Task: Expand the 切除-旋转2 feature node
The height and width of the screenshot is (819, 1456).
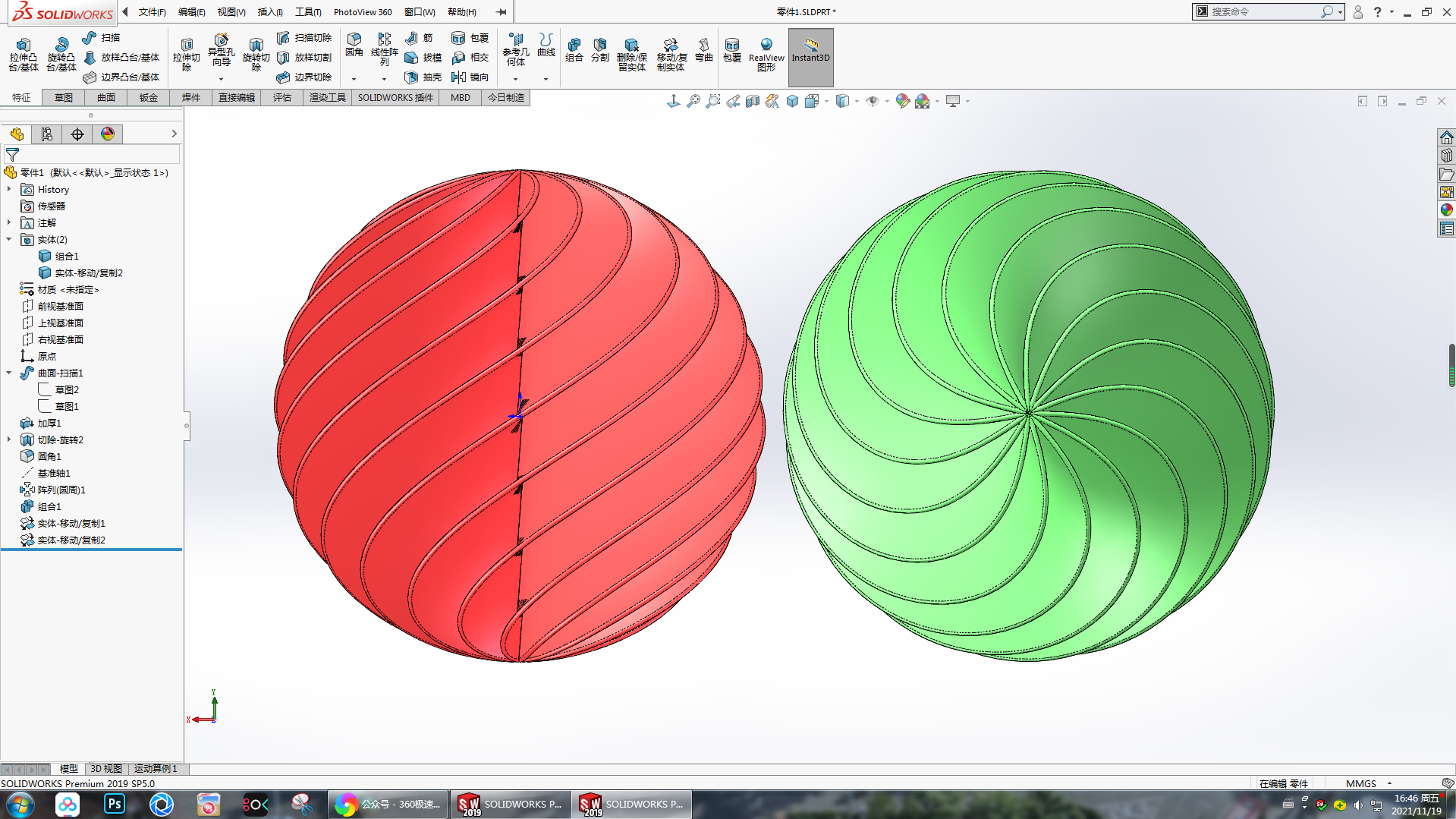Action: click(x=9, y=439)
